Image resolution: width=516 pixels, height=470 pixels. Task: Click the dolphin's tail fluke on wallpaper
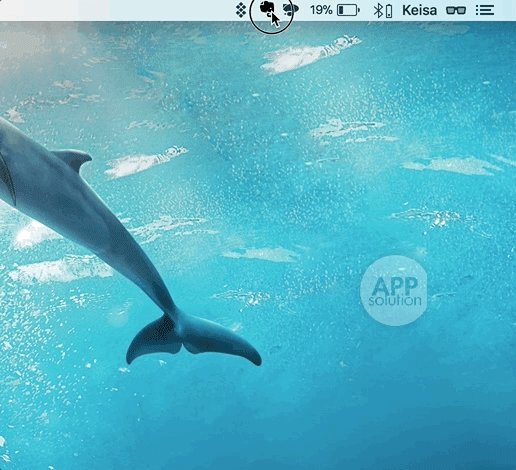click(192, 340)
